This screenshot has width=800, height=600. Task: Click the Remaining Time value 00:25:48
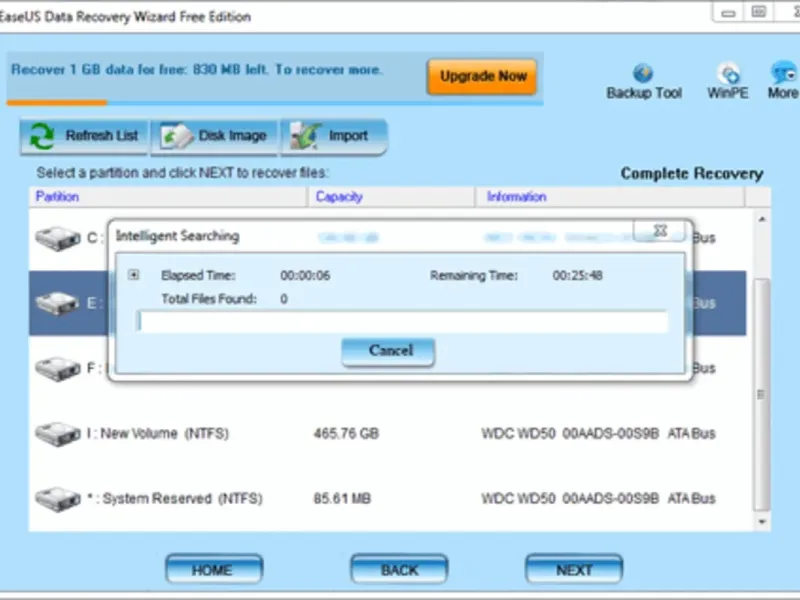pyautogui.click(x=578, y=276)
